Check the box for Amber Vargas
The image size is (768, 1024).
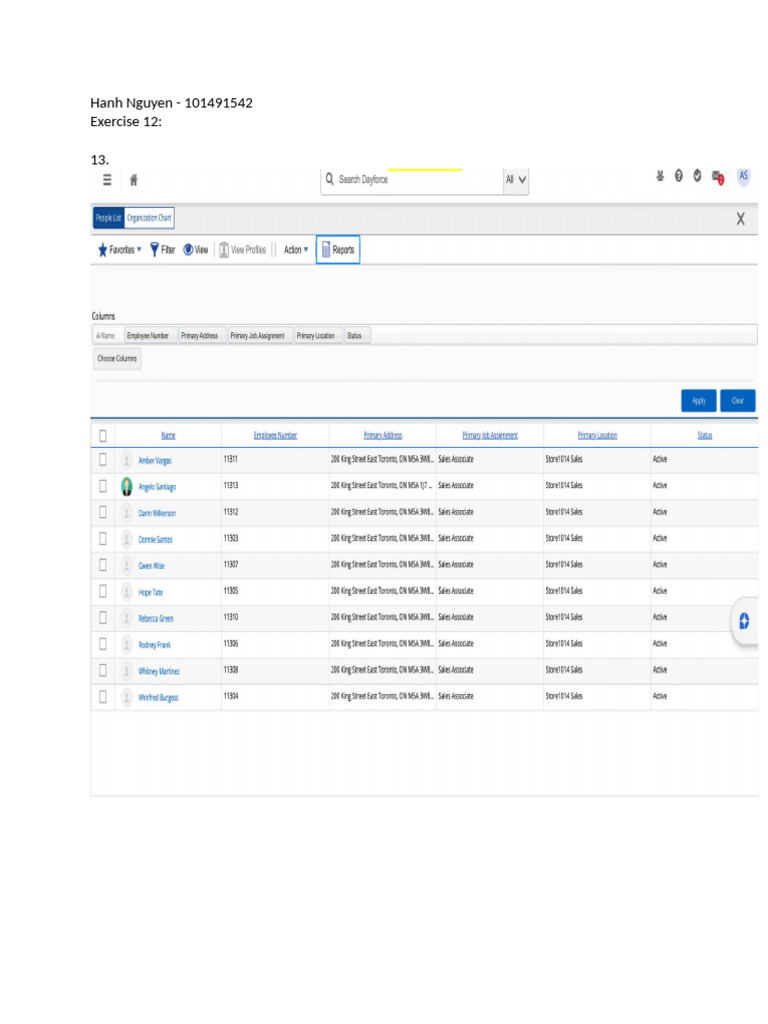102,460
